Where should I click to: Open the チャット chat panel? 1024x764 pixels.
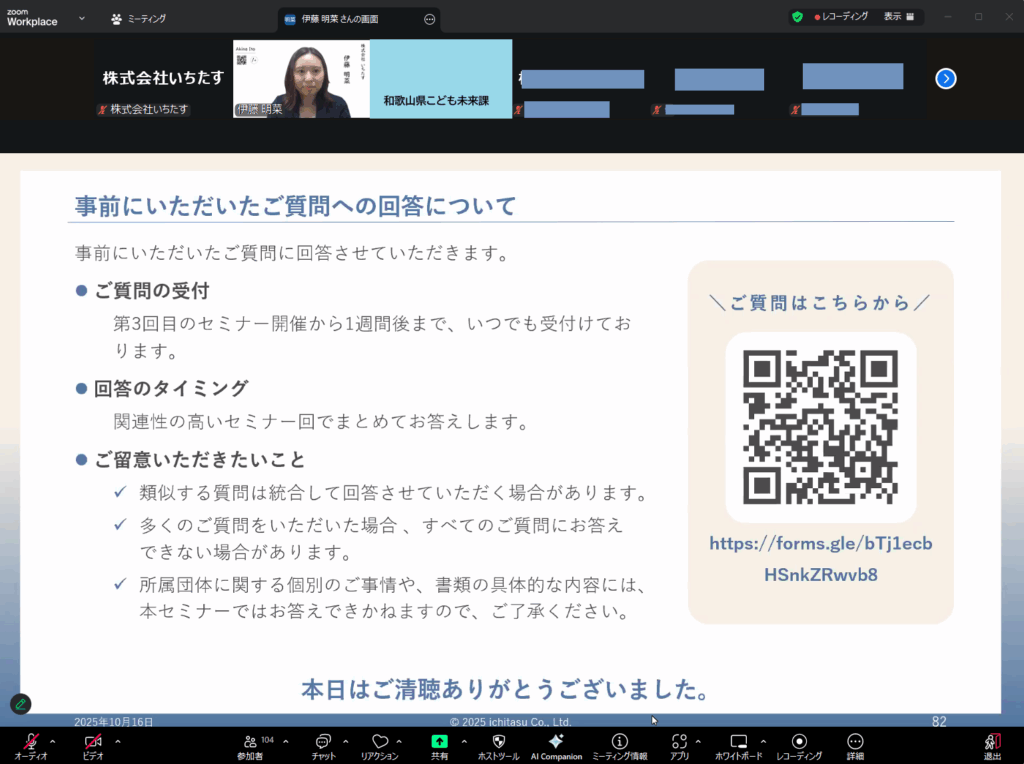[x=323, y=743]
